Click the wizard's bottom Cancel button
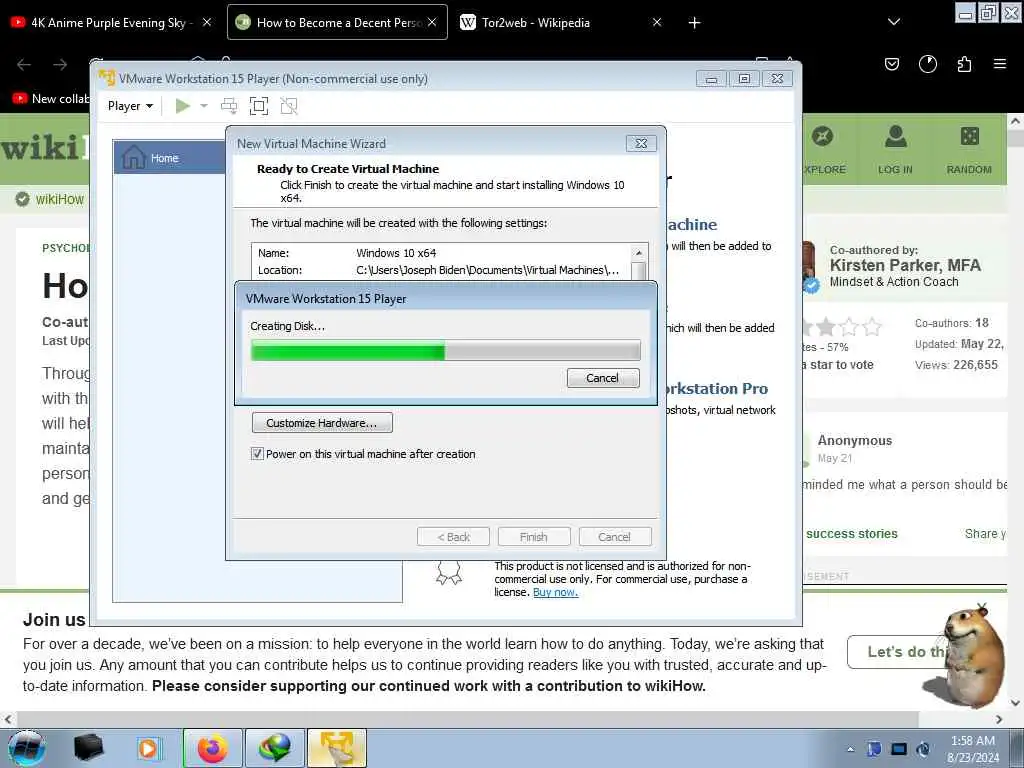Viewport: 1024px width, 768px height. pos(615,537)
